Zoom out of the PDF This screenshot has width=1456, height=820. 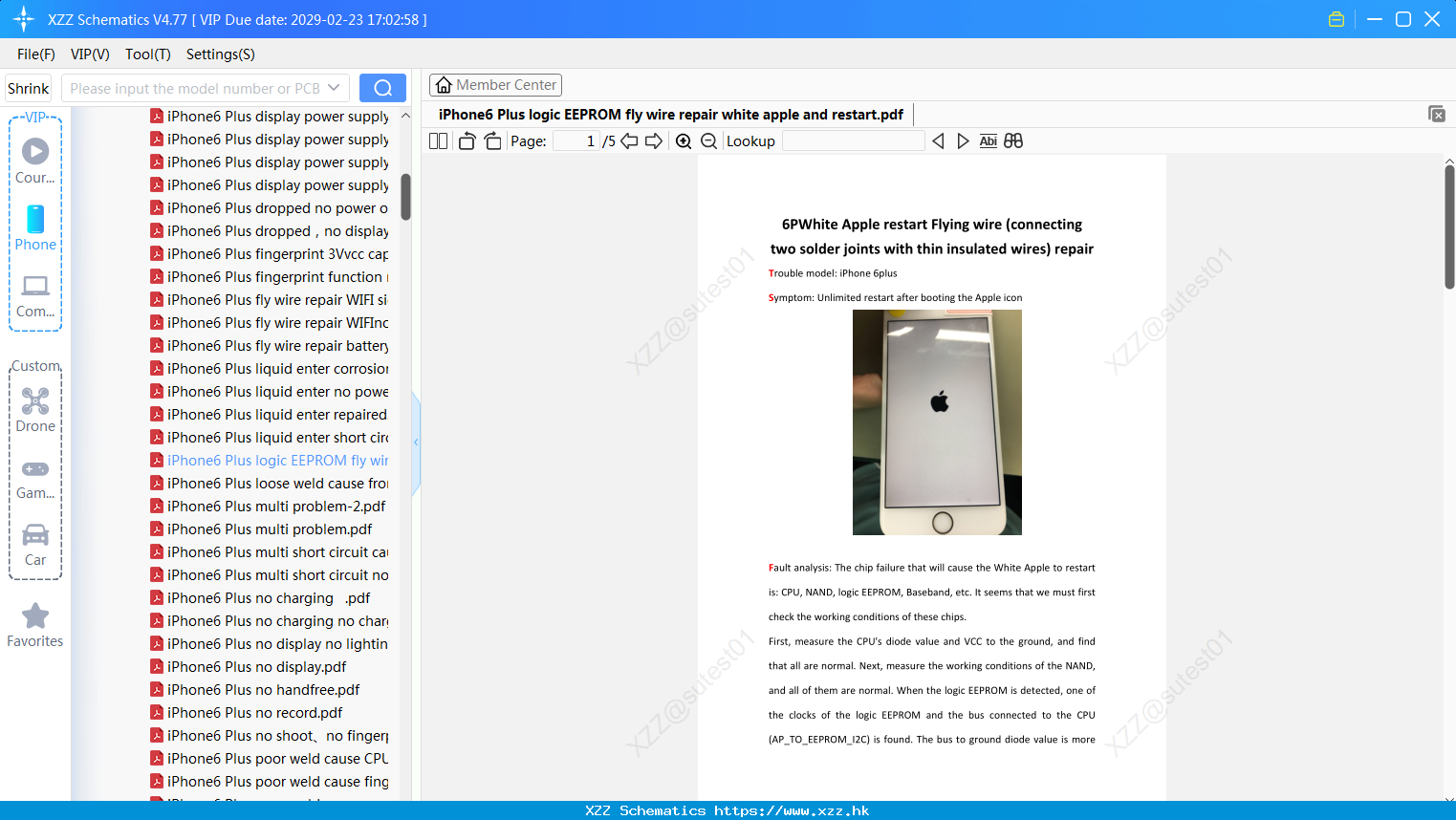pyautogui.click(x=709, y=140)
